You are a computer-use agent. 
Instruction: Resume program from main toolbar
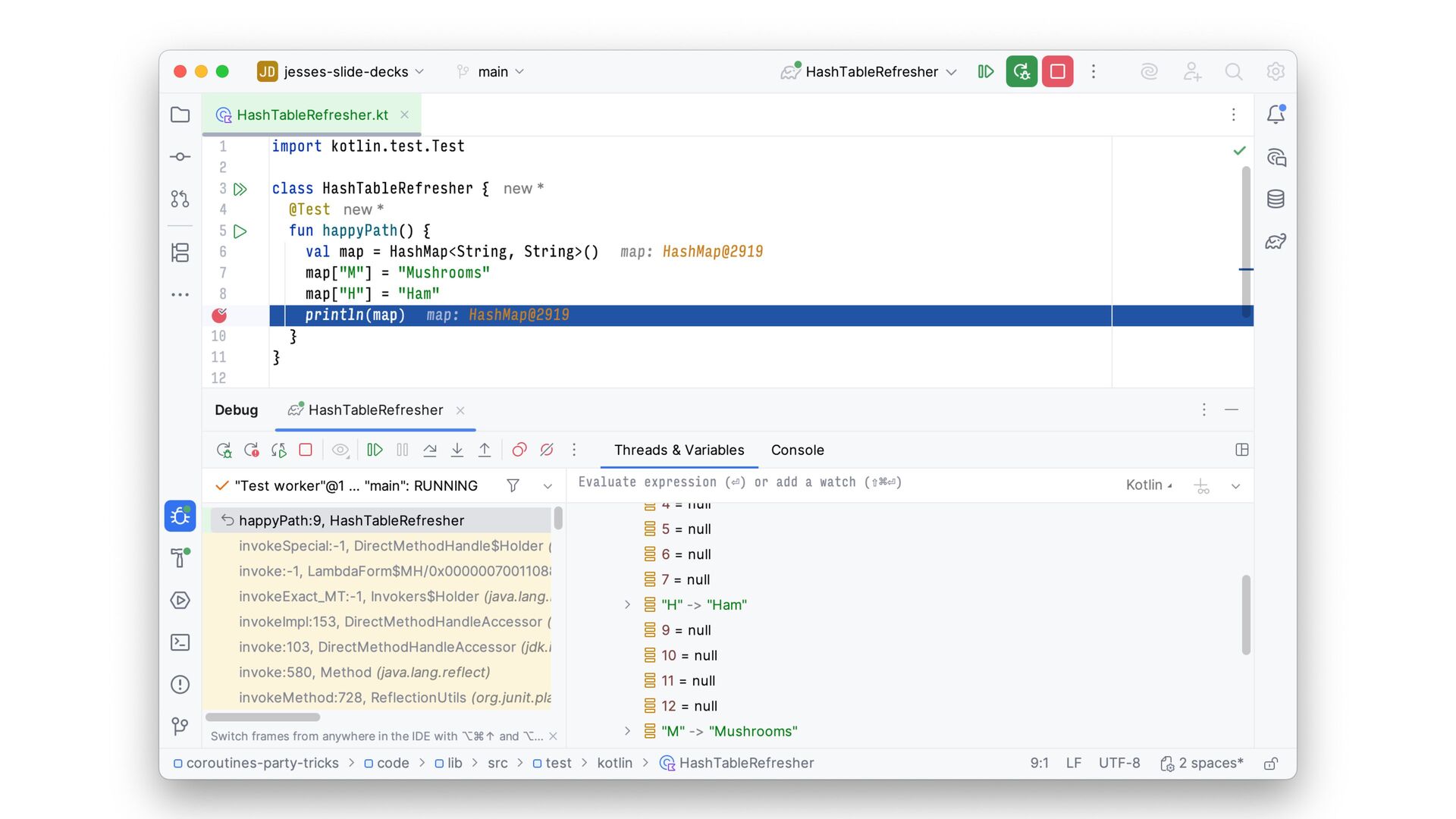(986, 71)
